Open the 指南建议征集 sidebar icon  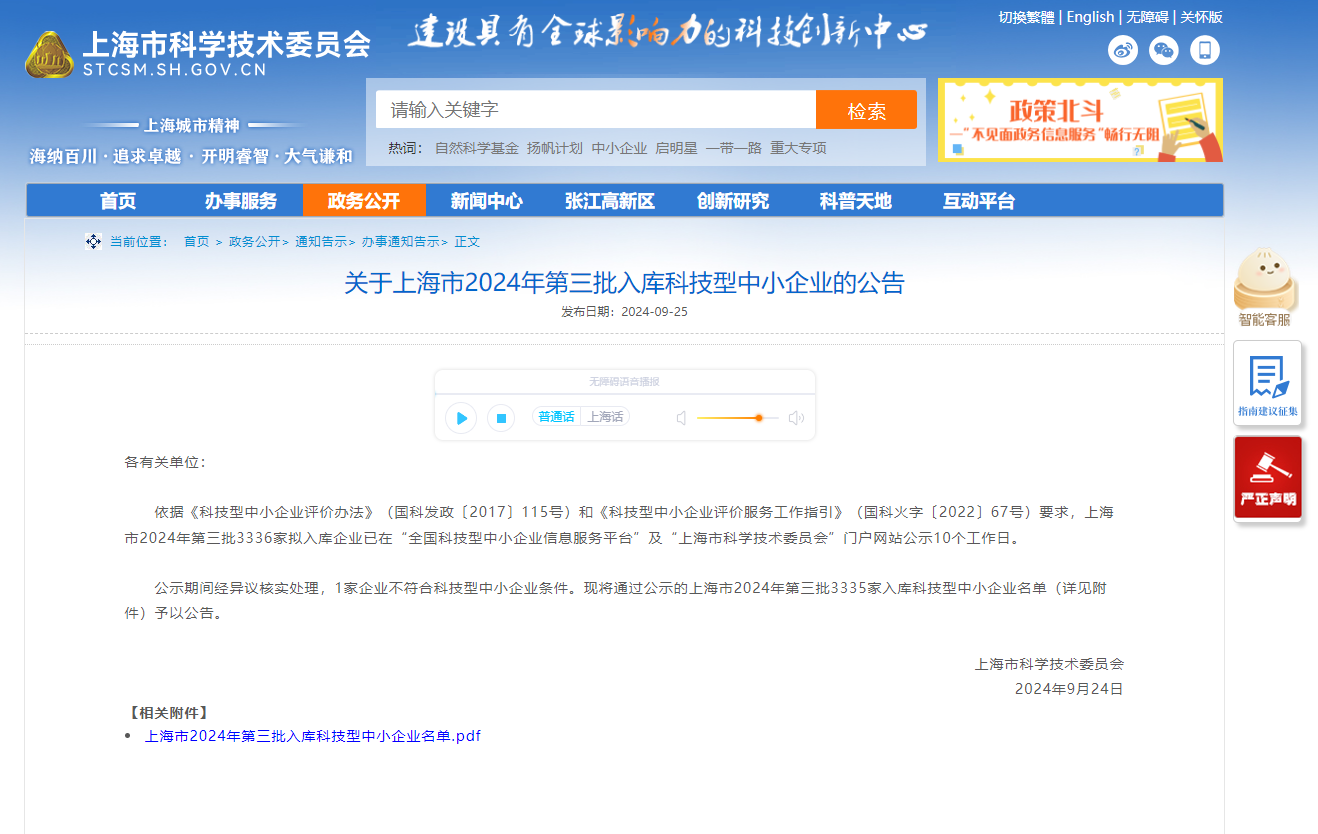click(x=1267, y=383)
